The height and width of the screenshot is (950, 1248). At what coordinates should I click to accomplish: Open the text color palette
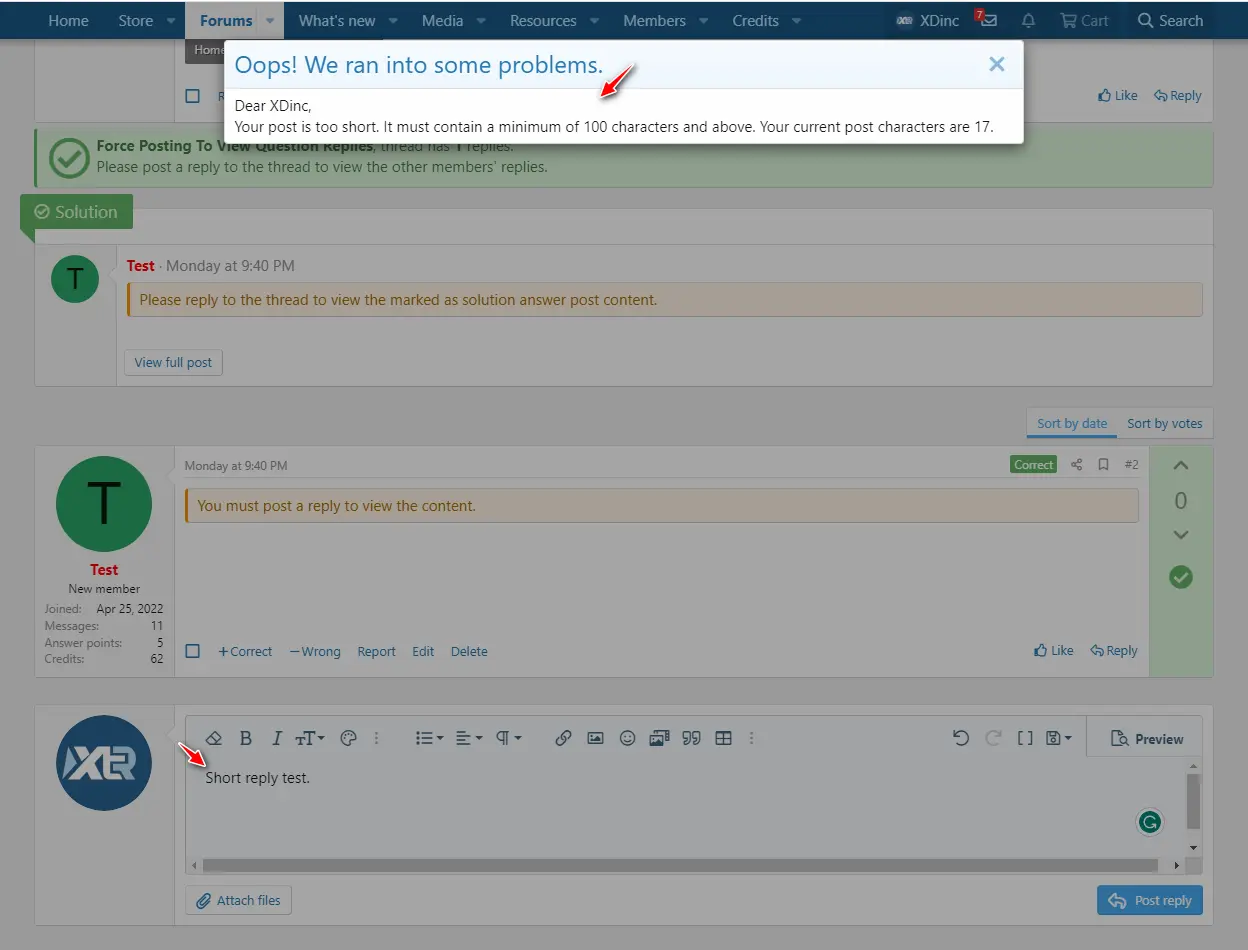(348, 738)
